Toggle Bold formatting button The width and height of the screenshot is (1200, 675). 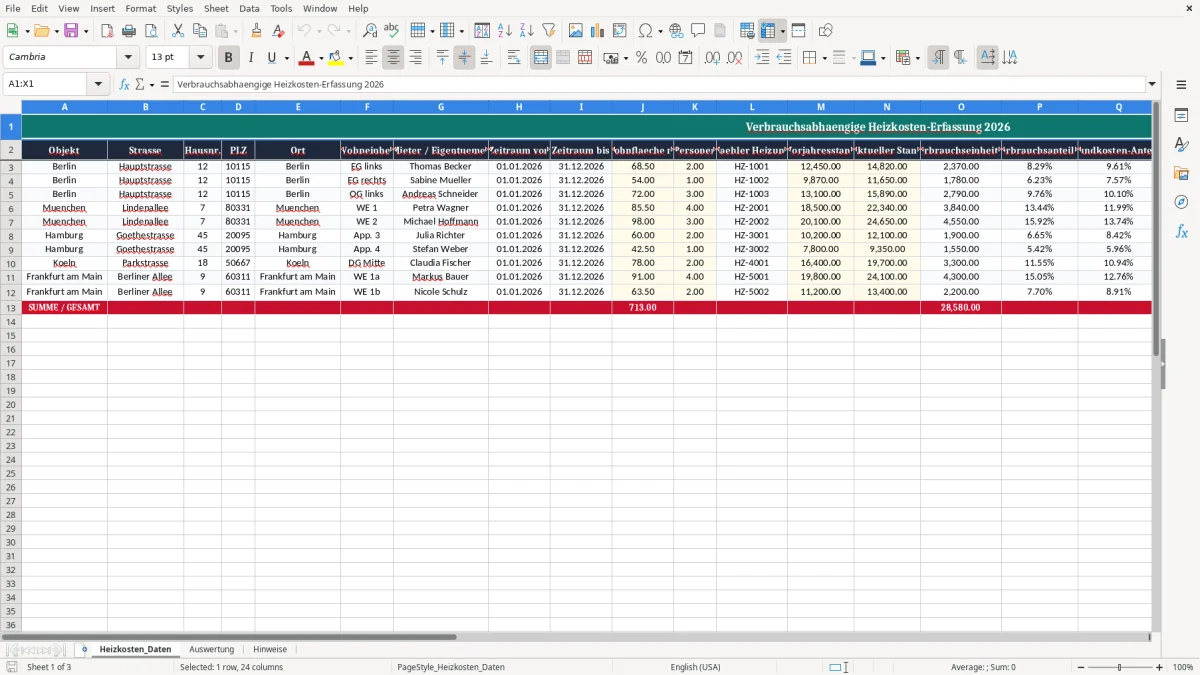click(228, 58)
